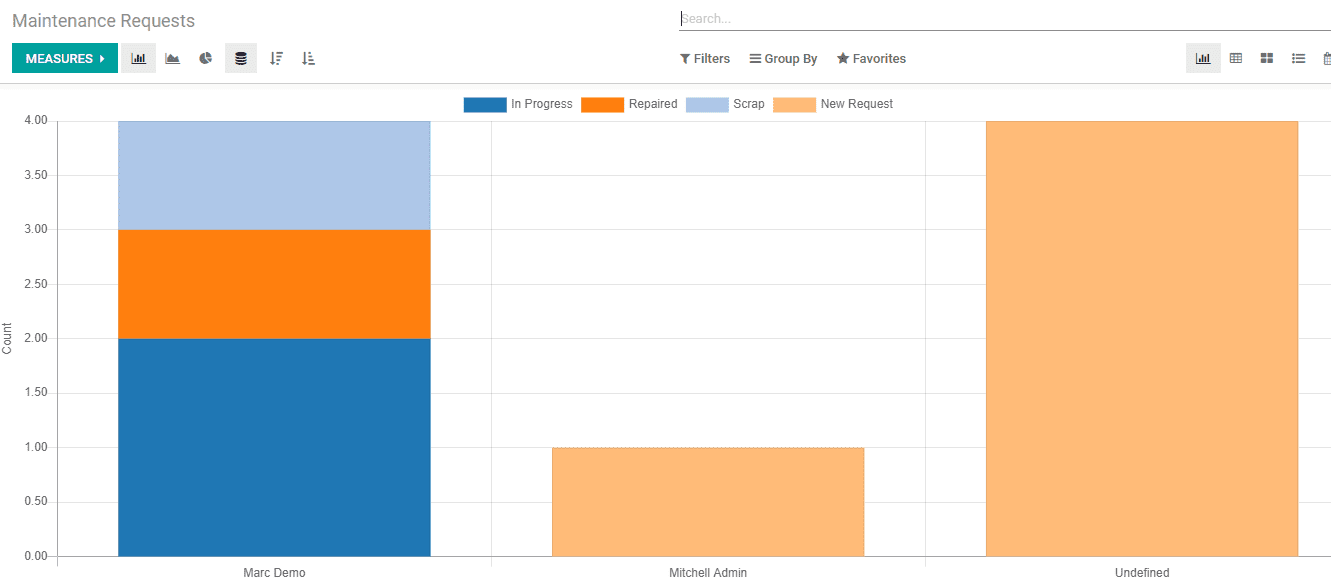
Task: Click the Undefined New Request bar
Action: (1142, 338)
